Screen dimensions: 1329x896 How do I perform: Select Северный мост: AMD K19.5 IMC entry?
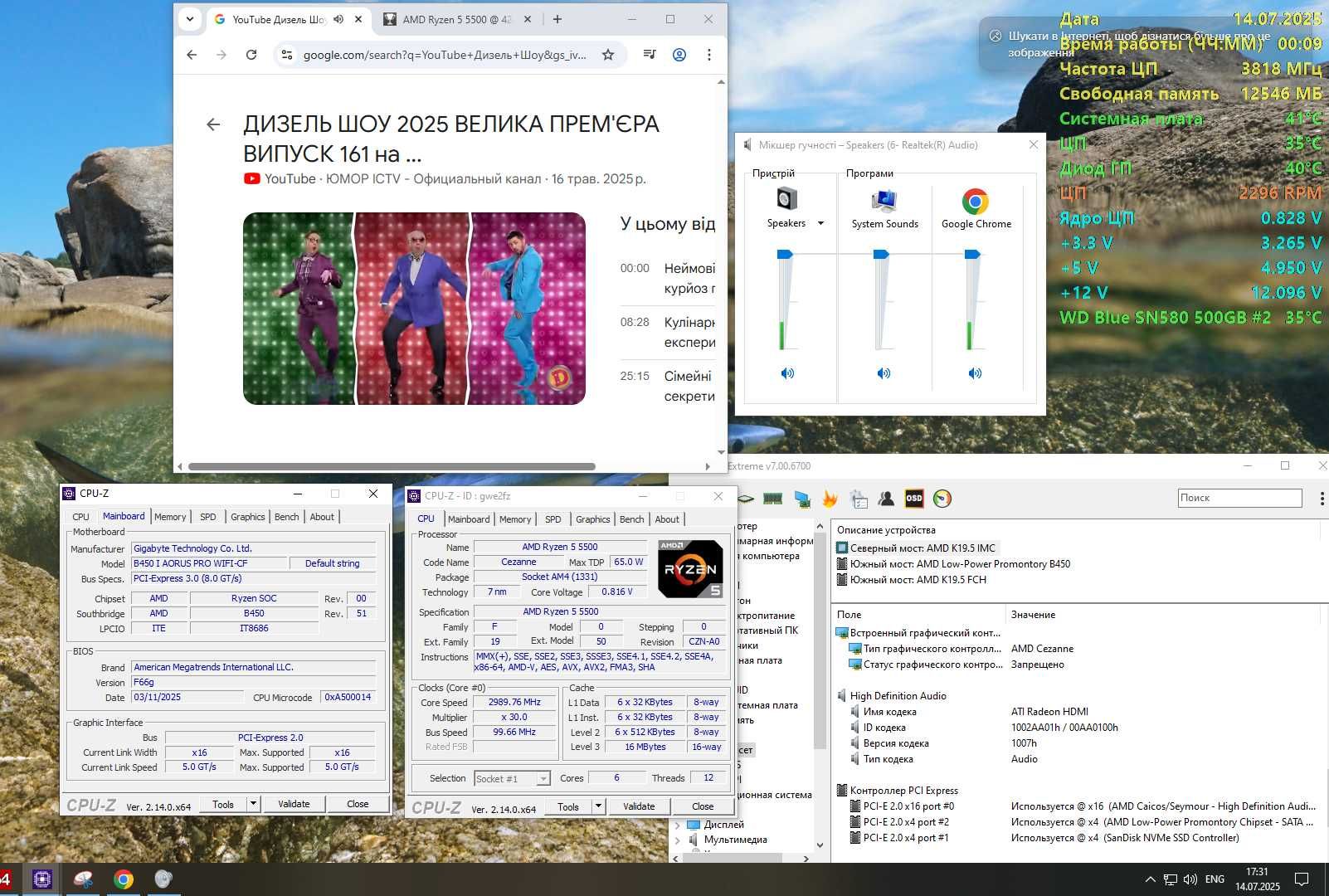pos(916,548)
